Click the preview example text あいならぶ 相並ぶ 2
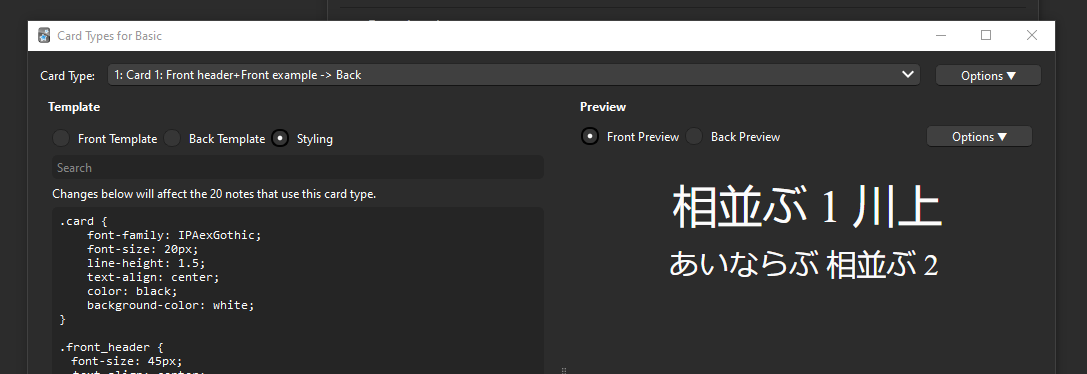Viewport: 1087px width, 374px height. [x=803, y=265]
